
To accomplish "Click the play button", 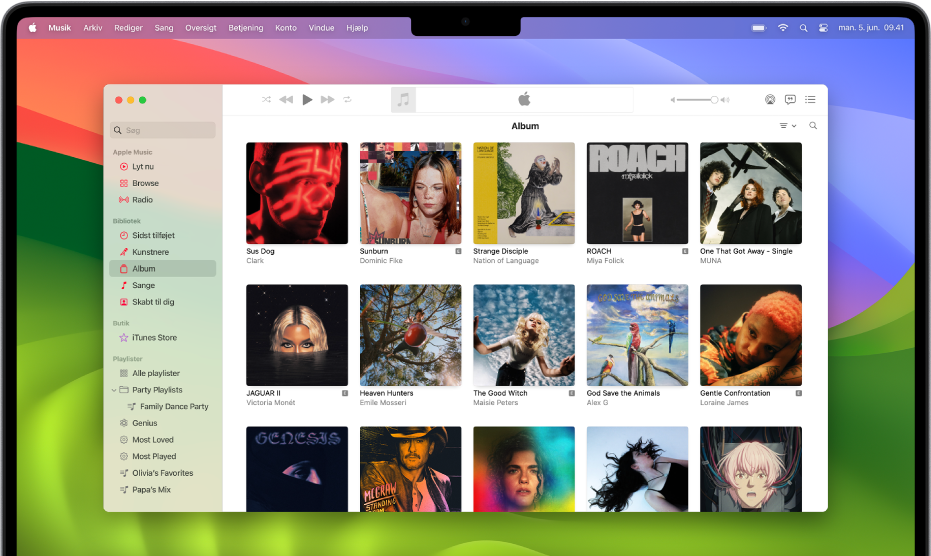I will coord(307,100).
